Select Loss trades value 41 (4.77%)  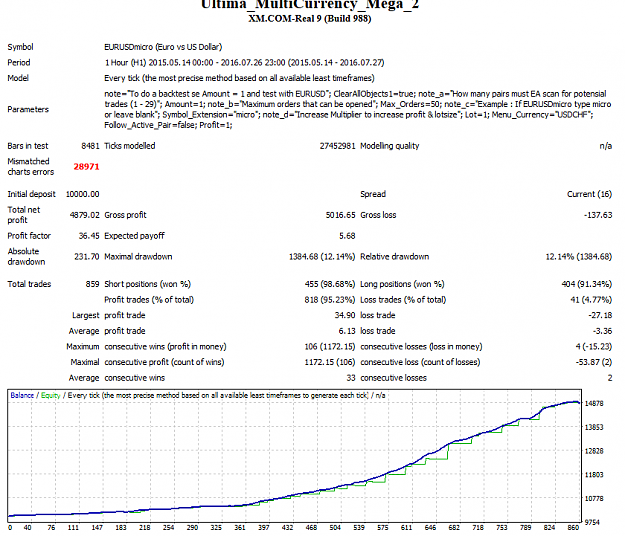[591, 299]
